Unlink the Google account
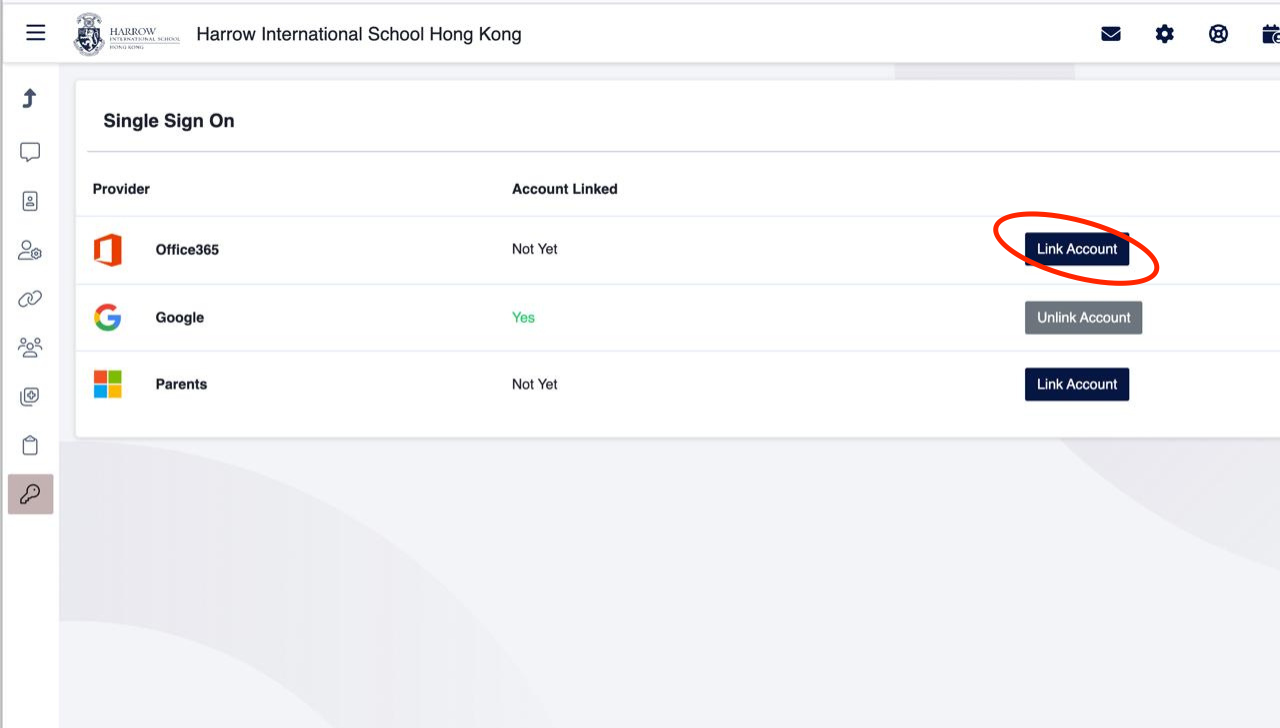This screenshot has height=728, width=1280. point(1083,317)
